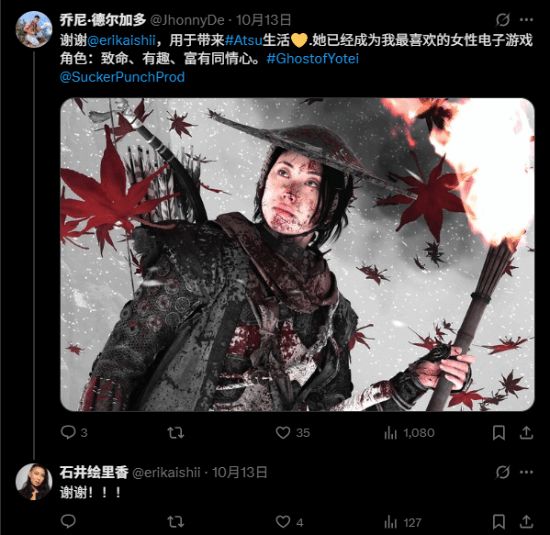Retweet 石井绘里香's reply

(x=176, y=522)
